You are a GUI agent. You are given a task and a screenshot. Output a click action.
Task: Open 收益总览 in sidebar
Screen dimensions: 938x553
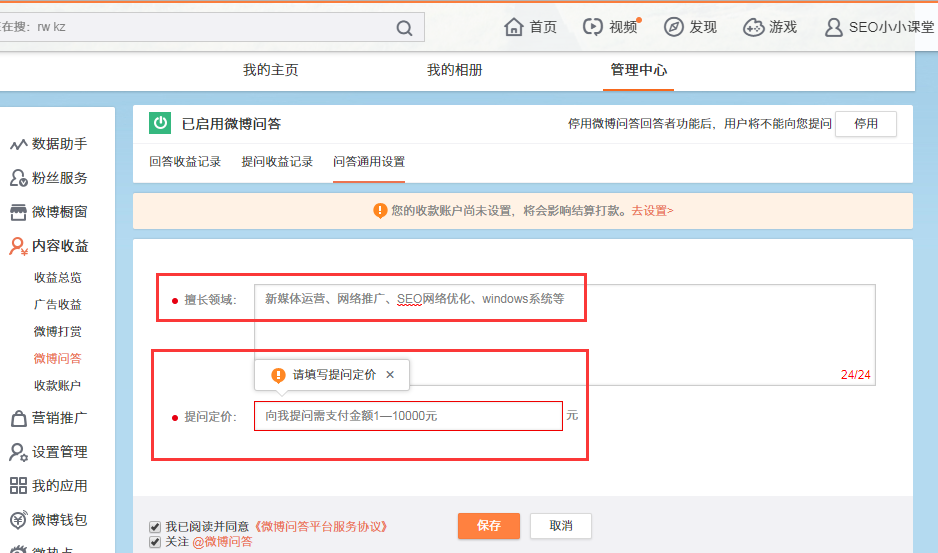click(57, 278)
